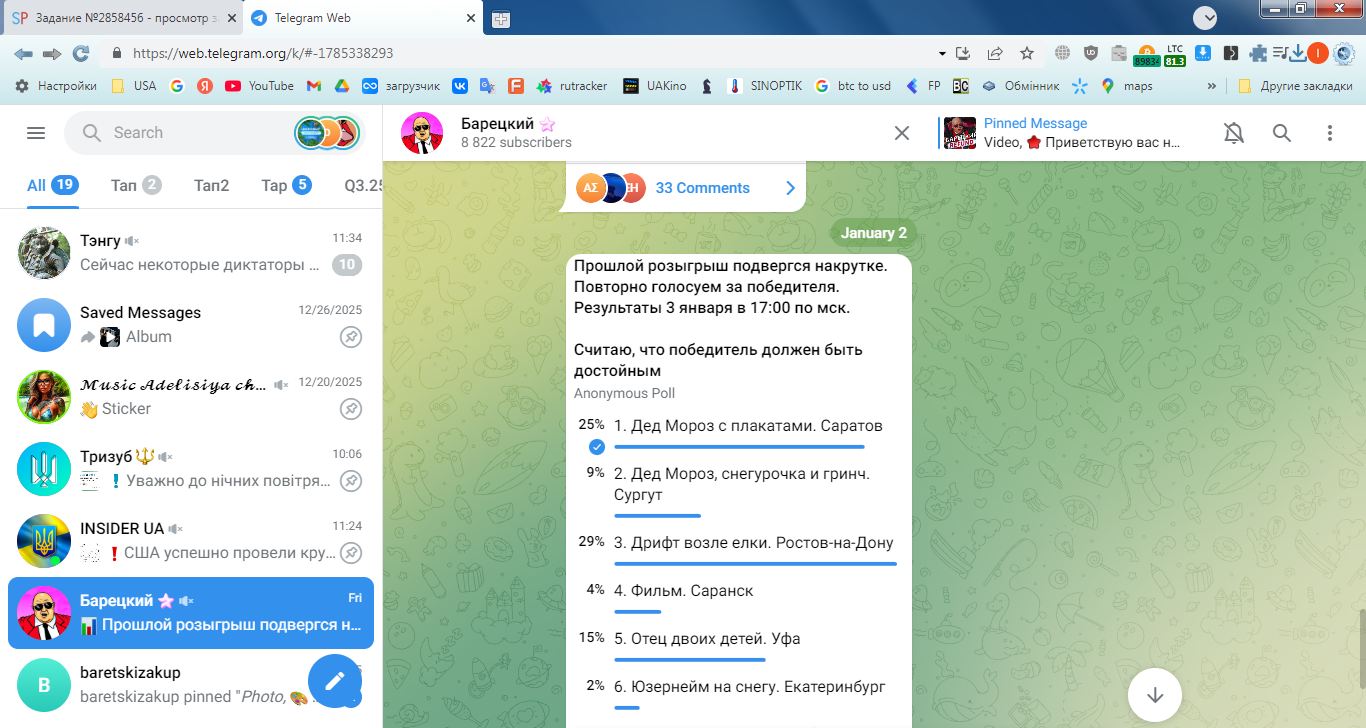Open the rutracker bookmark
This screenshot has width=1366, height=728.
tap(572, 86)
